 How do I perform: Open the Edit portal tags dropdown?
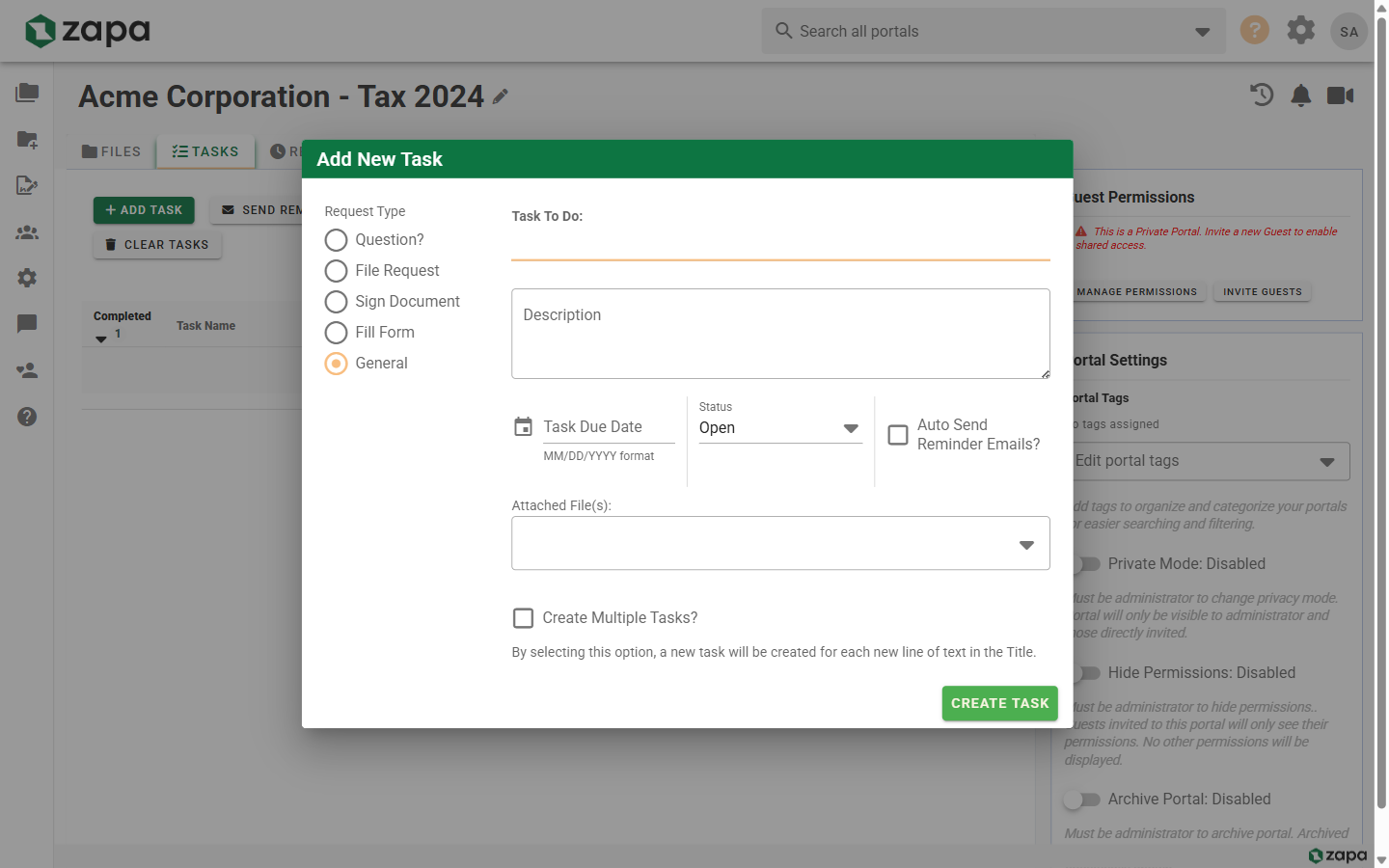pos(1205,461)
